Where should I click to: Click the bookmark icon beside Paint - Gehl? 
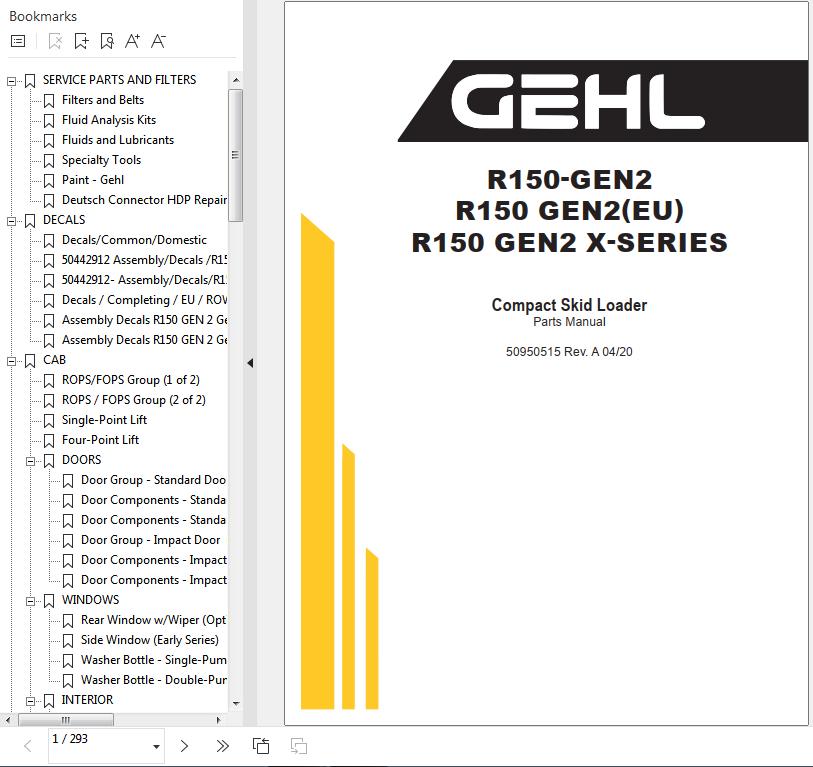tap(49, 180)
